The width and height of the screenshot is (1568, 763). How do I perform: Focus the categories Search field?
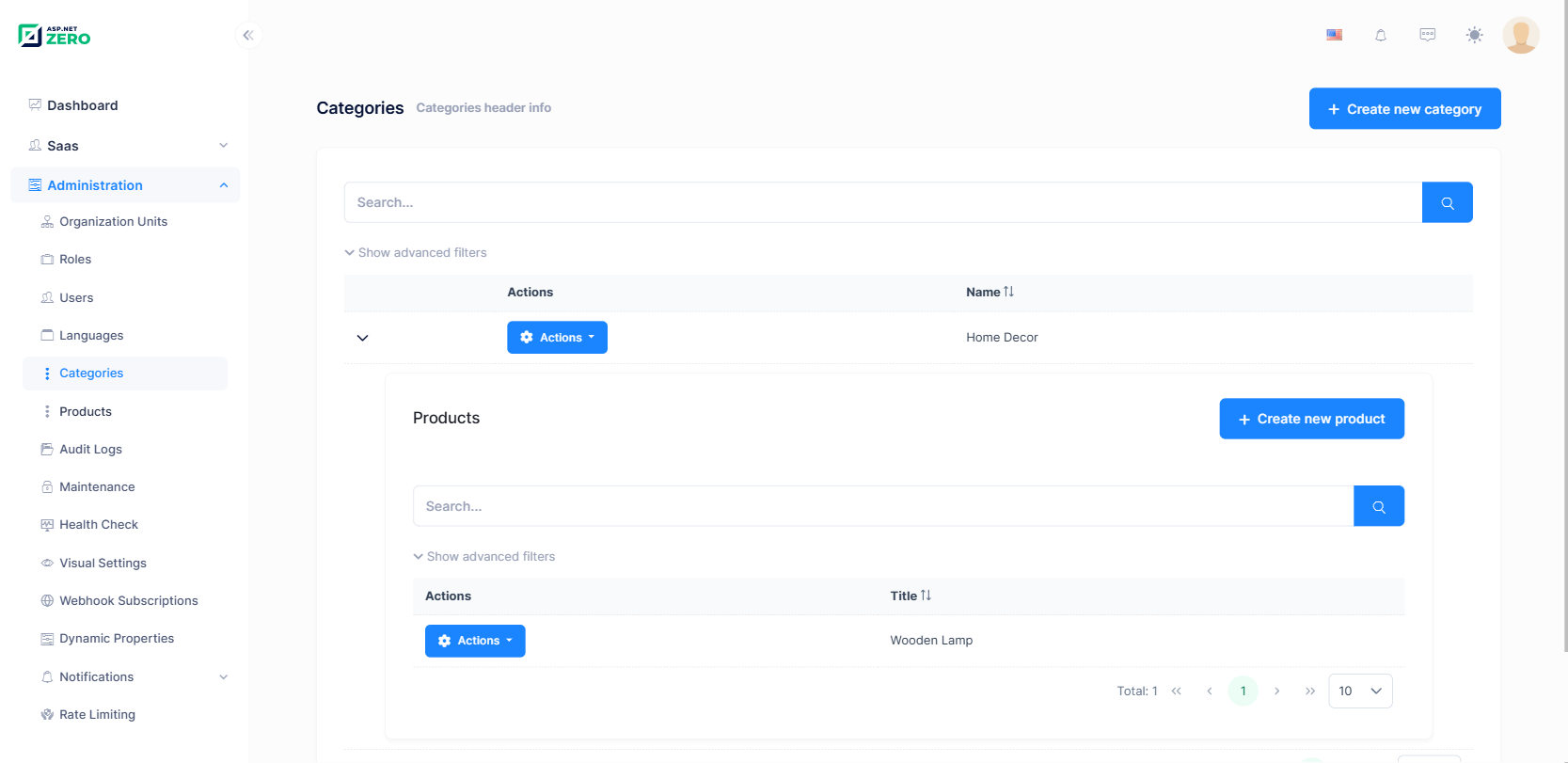pyautogui.click(x=883, y=202)
